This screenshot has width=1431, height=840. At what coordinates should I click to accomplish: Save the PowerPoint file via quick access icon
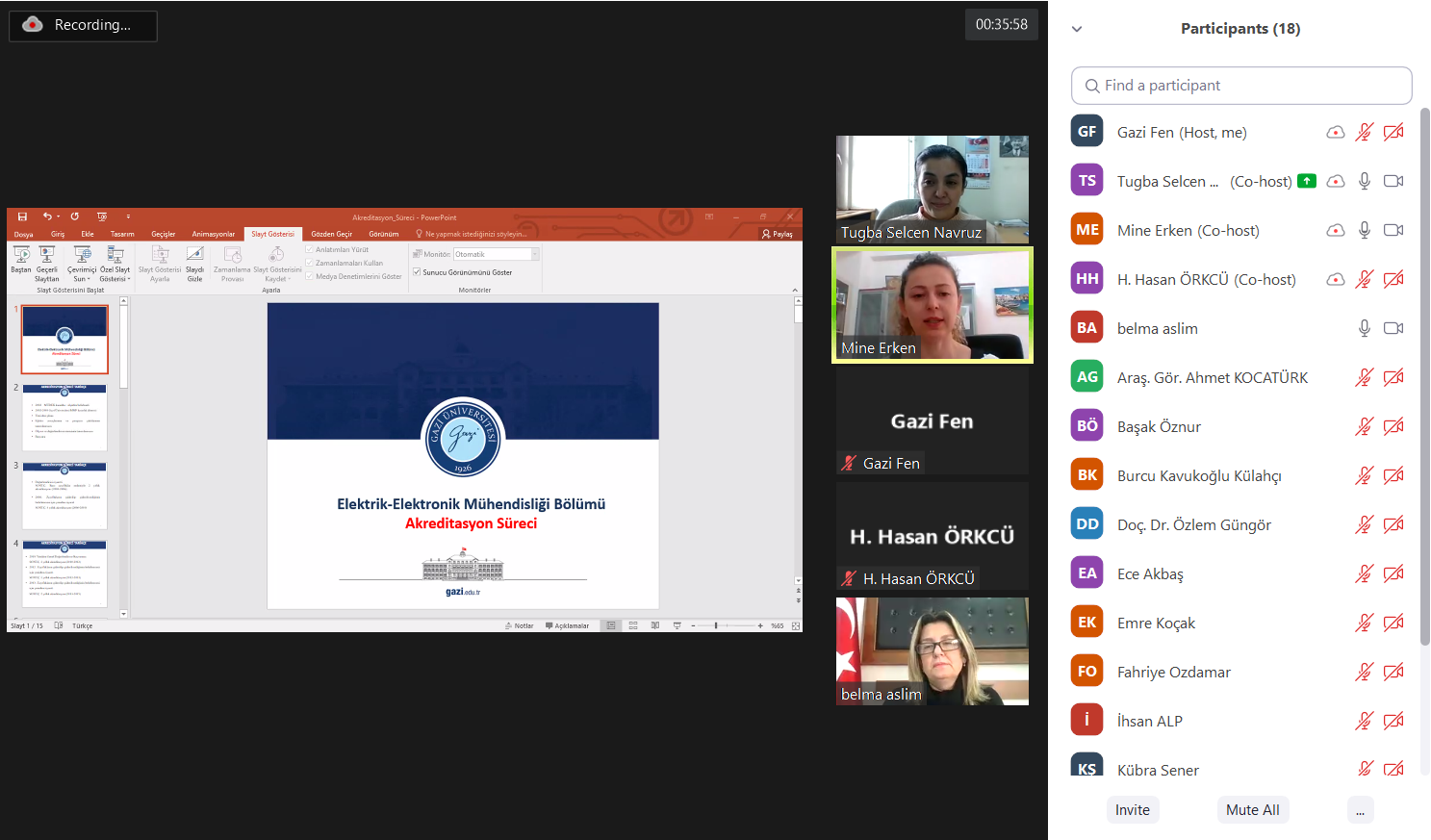click(x=22, y=217)
